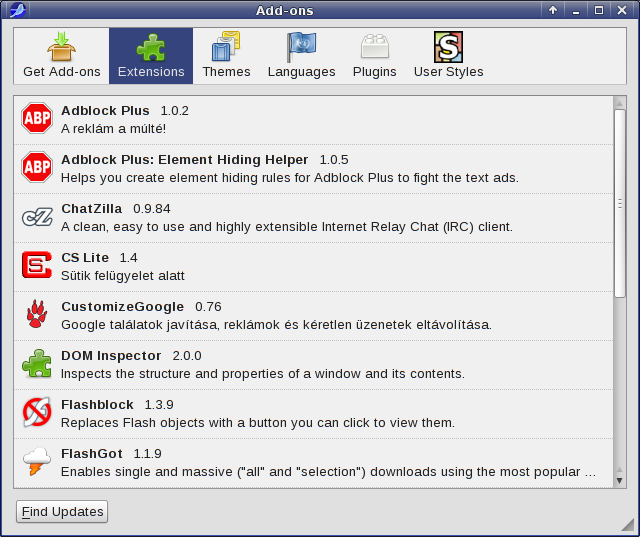This screenshot has width=640, height=537.
Task: Click 'Inspects the structure and properties' text
Action: [263, 374]
